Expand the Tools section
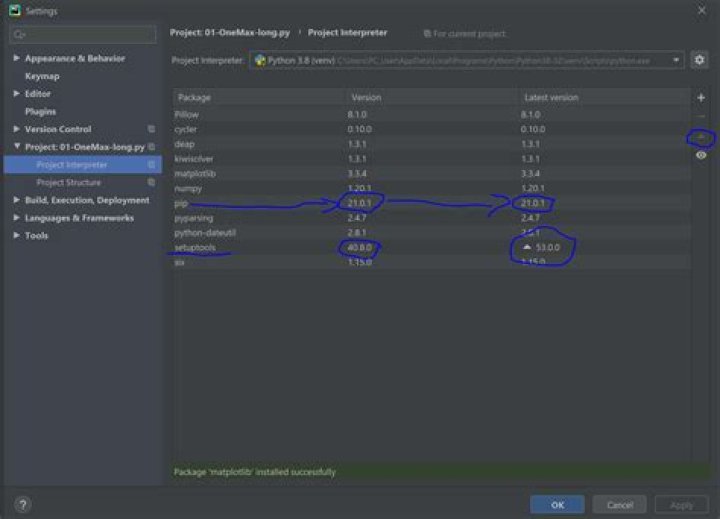The image size is (720, 519). 17,235
